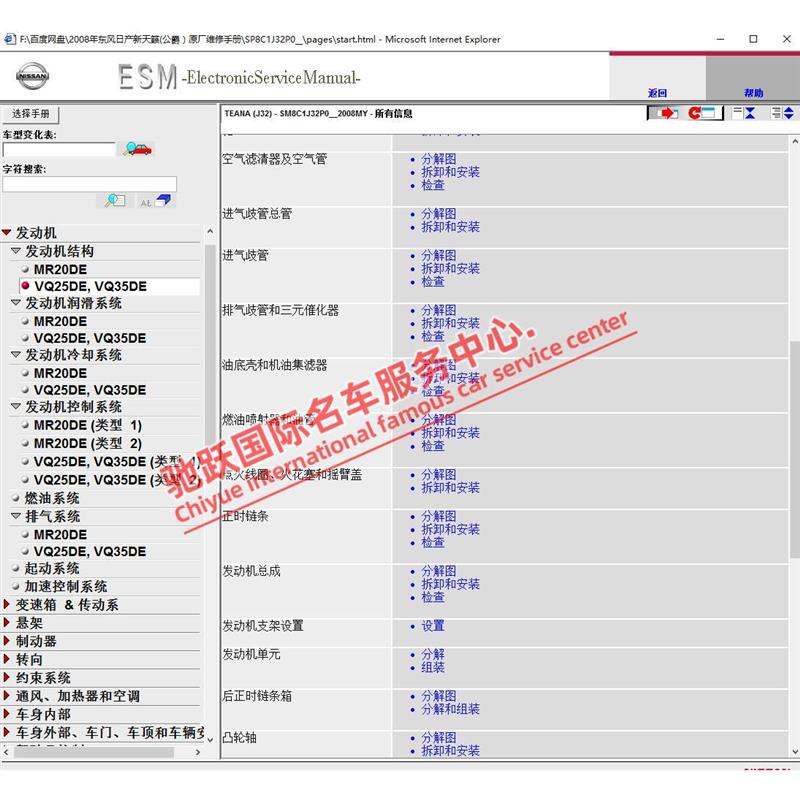The width and height of the screenshot is (800, 800).
Task: Collapse the 发动机控制系统 node
Action: tap(16, 407)
